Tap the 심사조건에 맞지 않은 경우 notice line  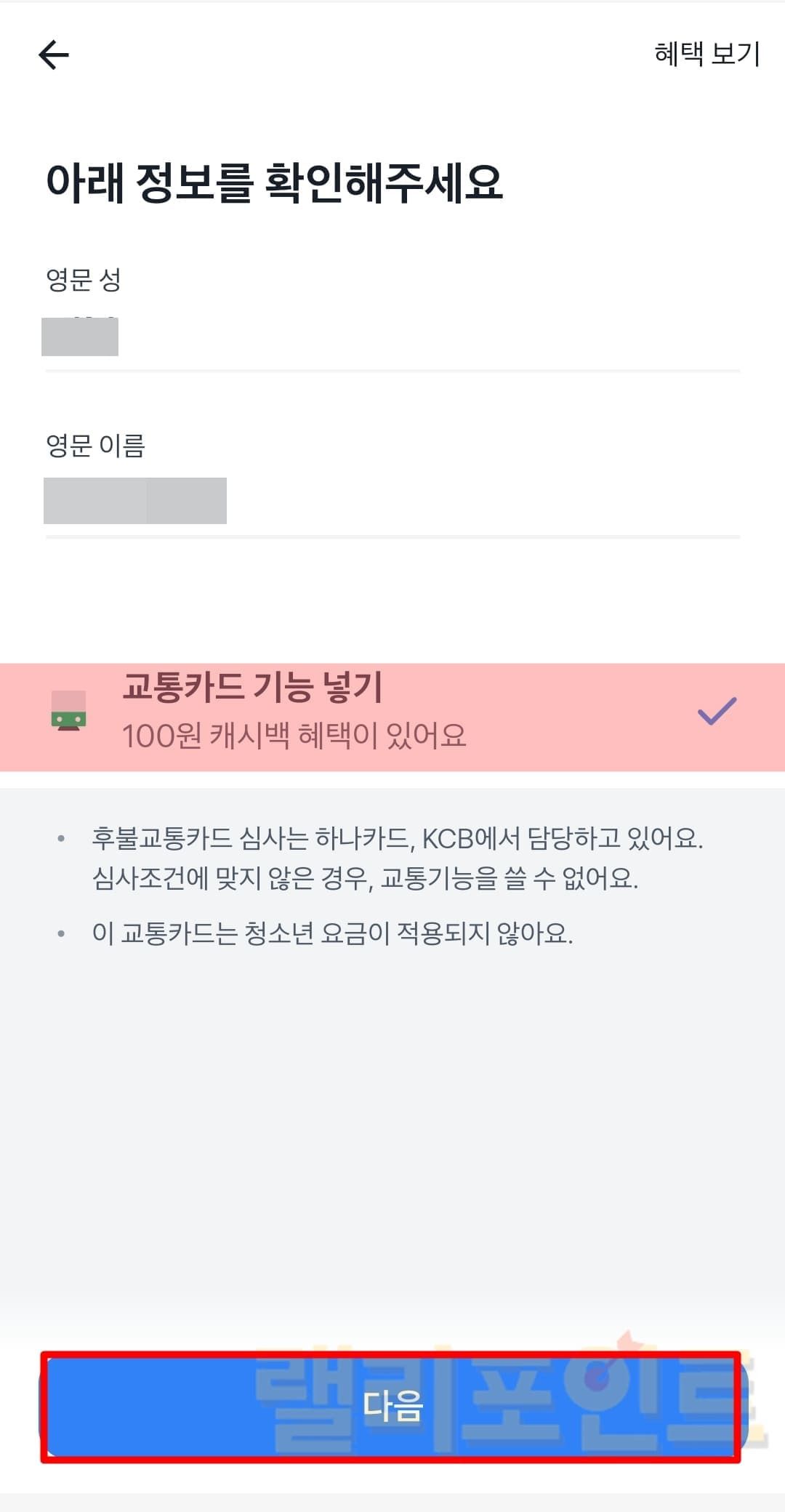(x=365, y=879)
